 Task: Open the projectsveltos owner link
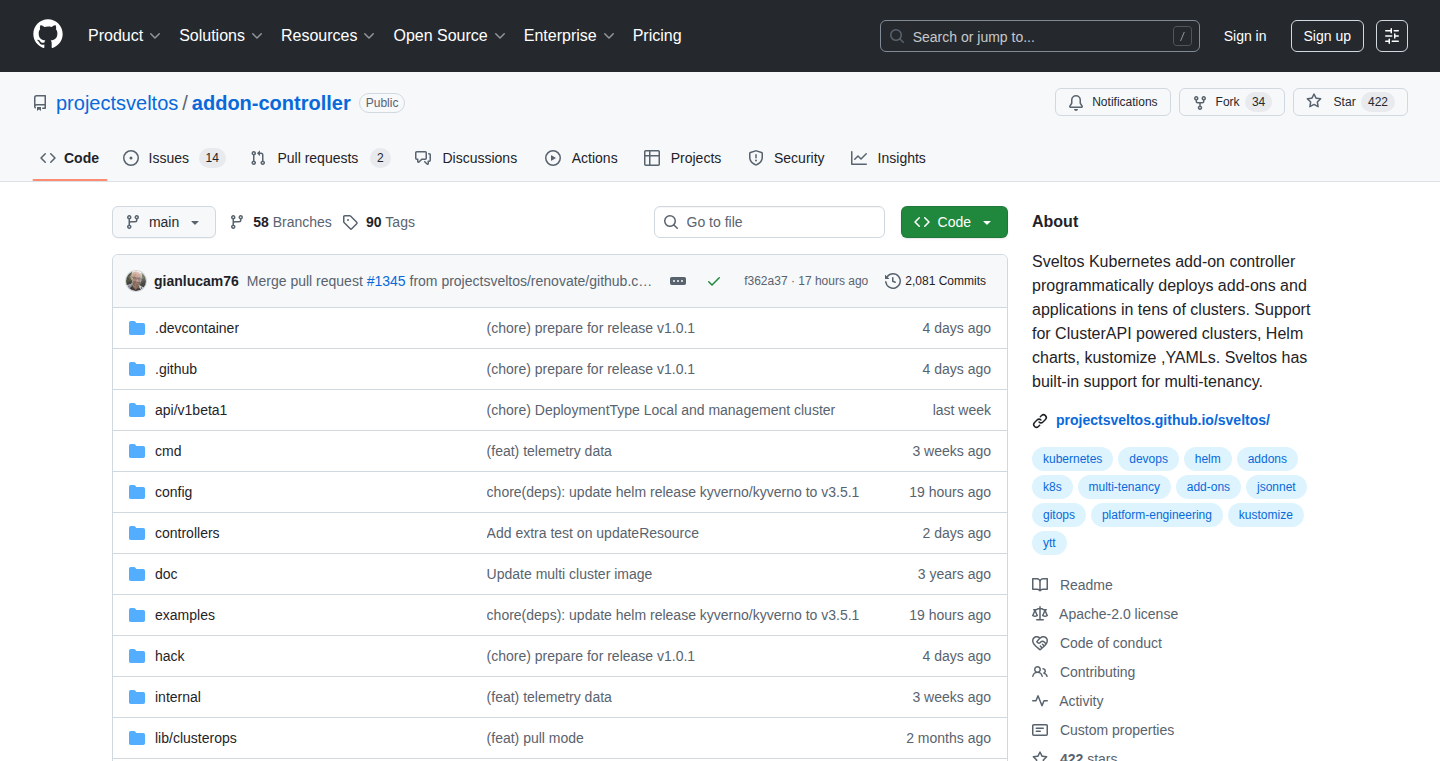coord(117,103)
